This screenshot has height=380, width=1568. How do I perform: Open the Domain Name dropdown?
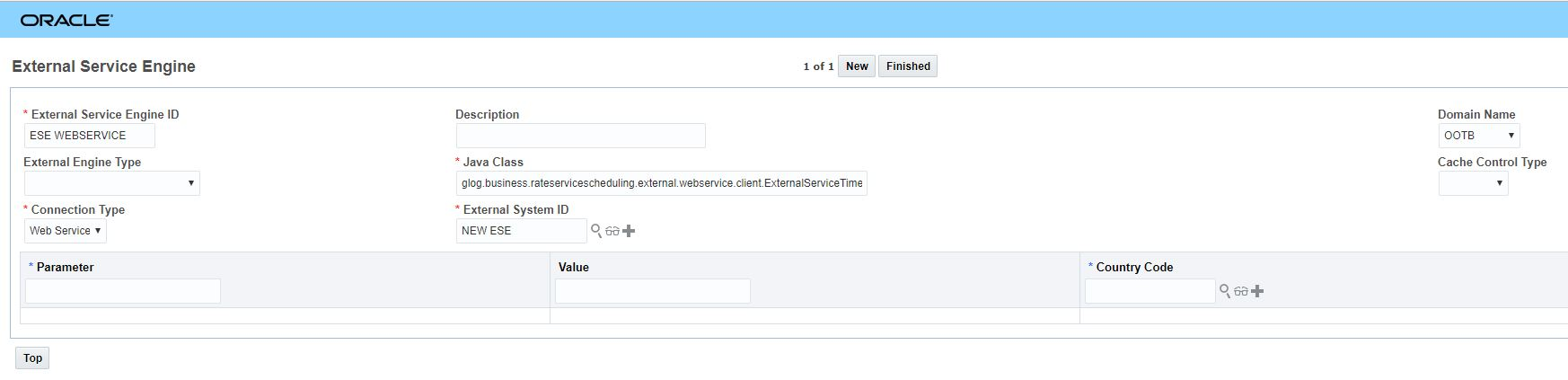coord(1478,136)
